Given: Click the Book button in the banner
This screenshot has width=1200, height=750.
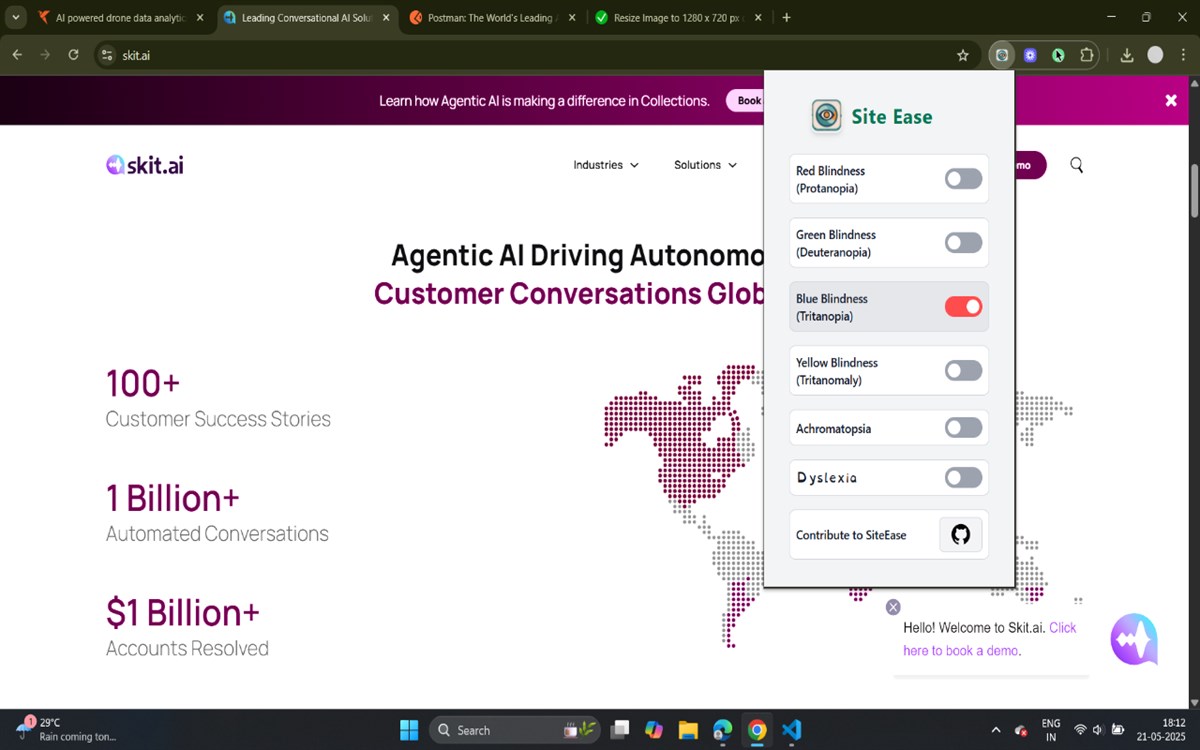Looking at the screenshot, I should coord(746,100).
